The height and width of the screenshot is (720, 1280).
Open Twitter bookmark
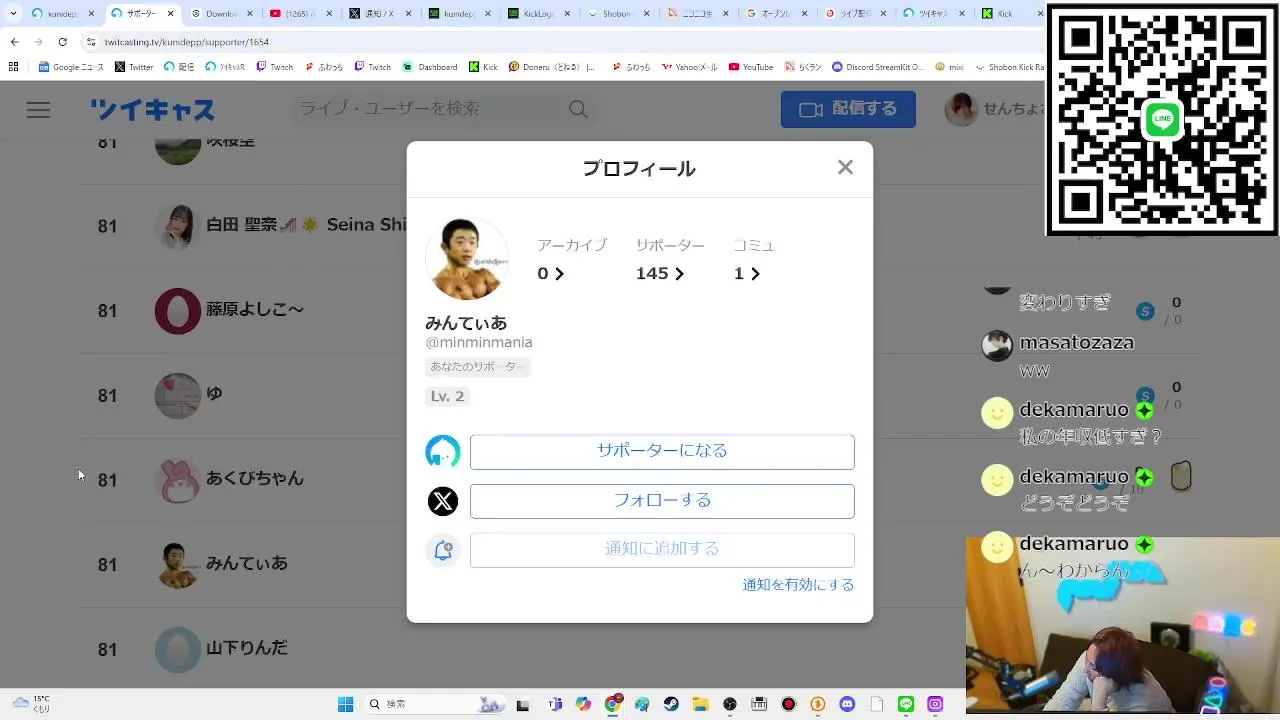tap(134, 67)
